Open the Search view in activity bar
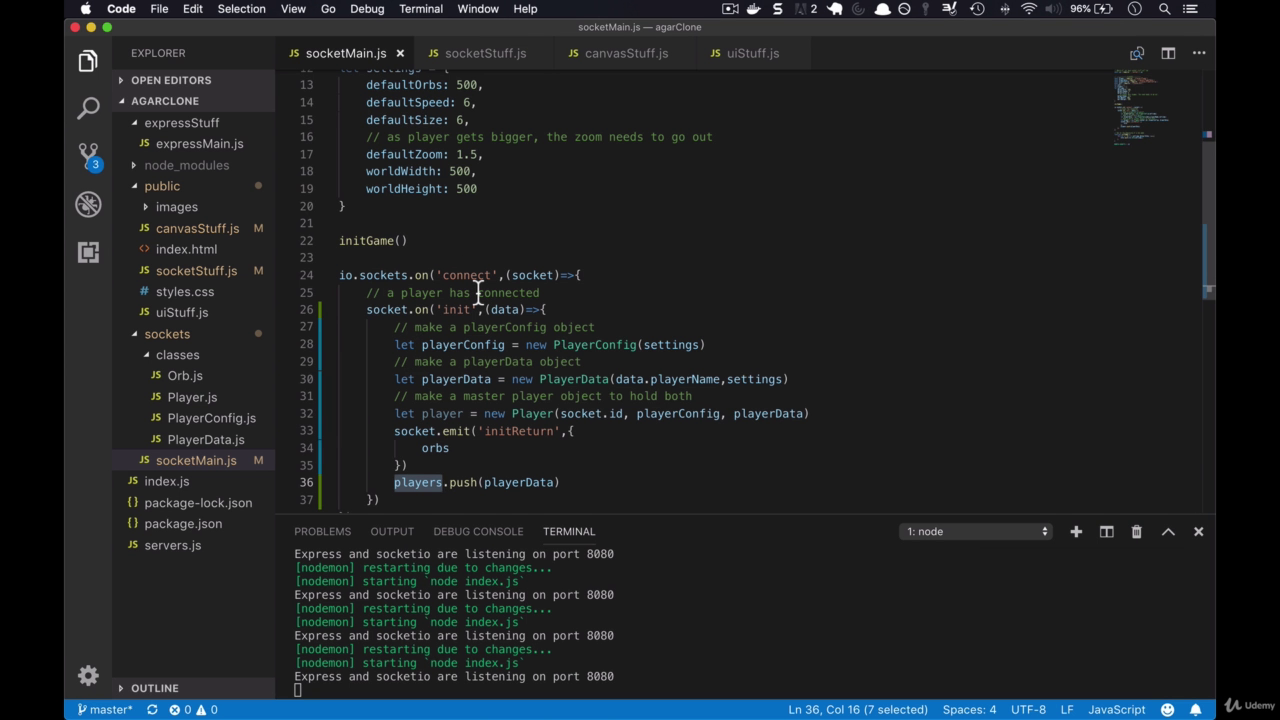The height and width of the screenshot is (720, 1280). point(88,108)
